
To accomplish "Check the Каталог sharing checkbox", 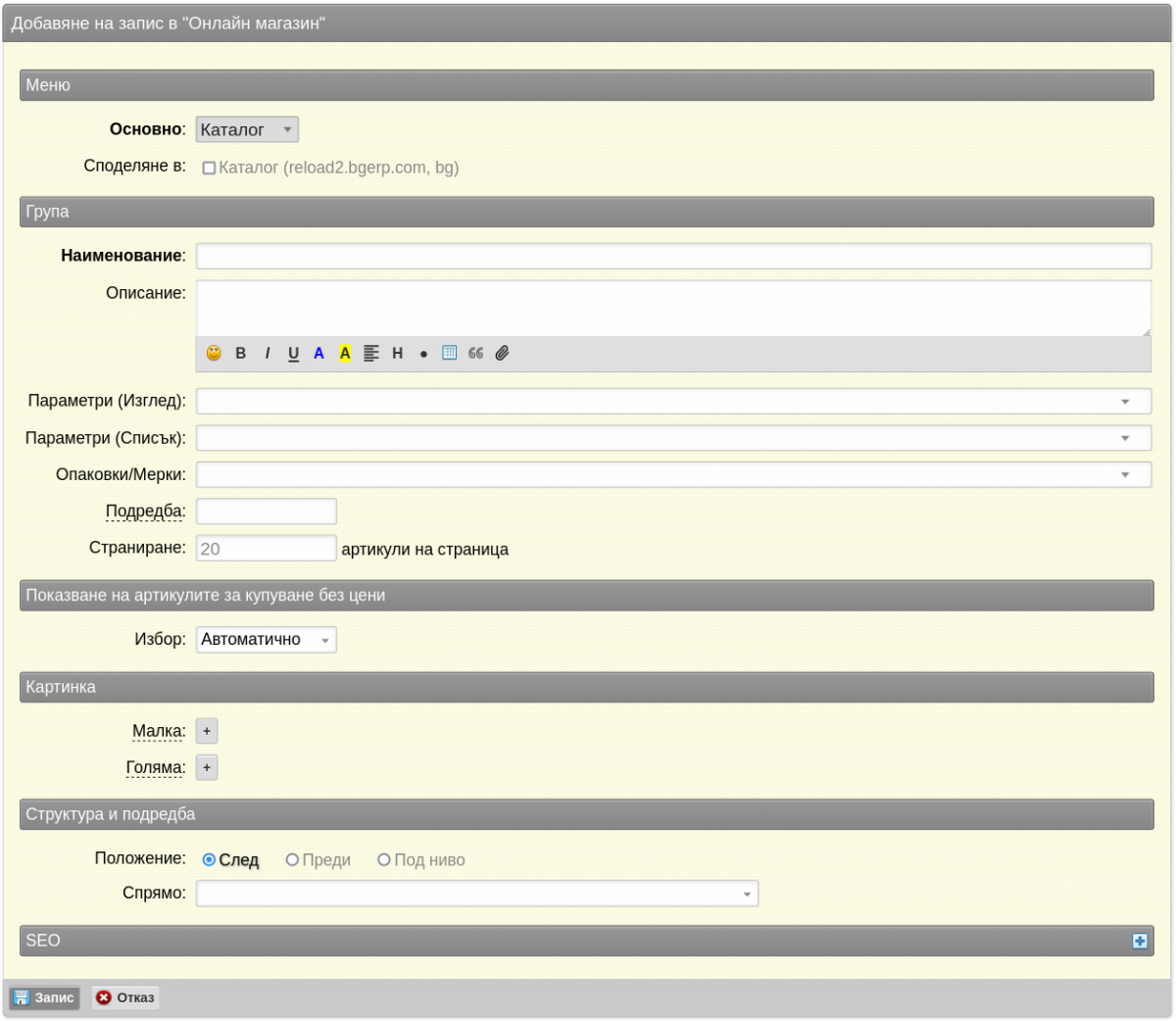I will click(209, 168).
